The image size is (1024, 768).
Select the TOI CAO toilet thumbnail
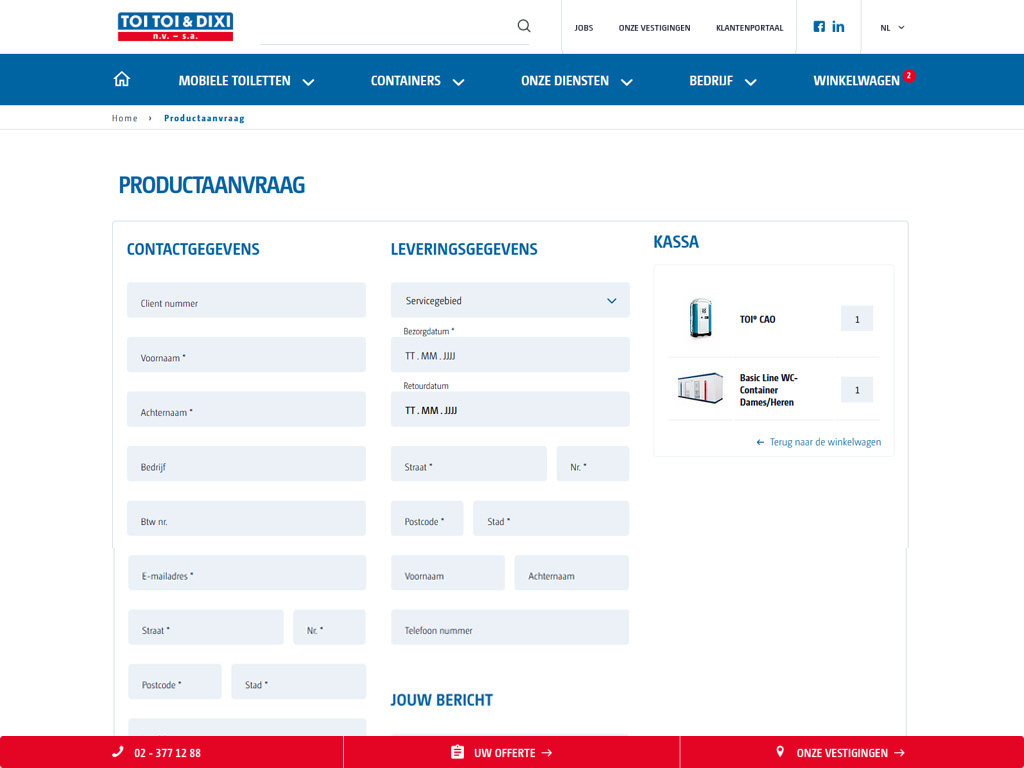(702, 319)
